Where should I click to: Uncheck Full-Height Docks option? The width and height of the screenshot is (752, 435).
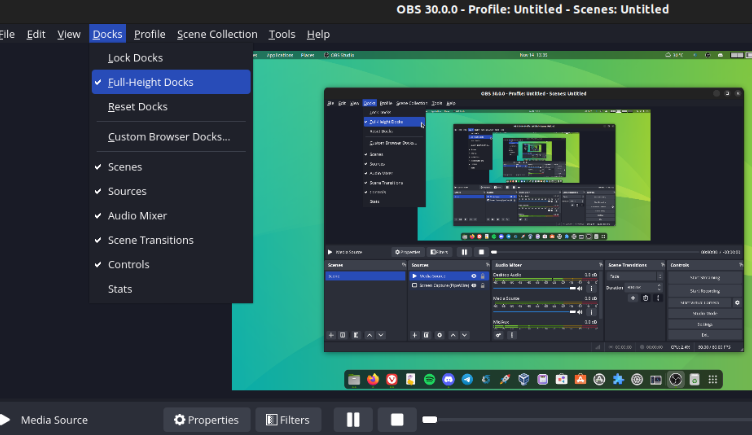point(171,82)
